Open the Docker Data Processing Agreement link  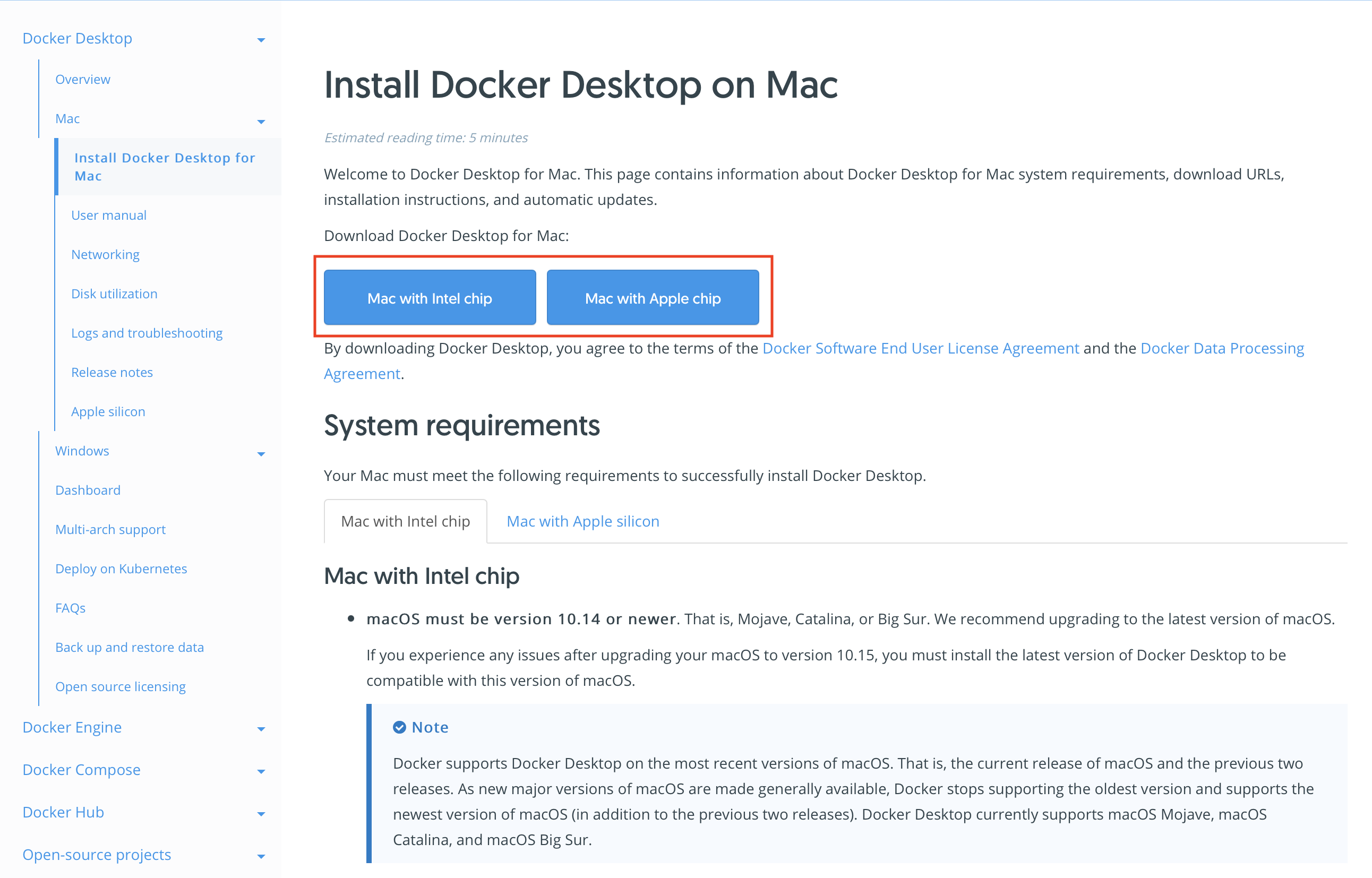point(1221,348)
